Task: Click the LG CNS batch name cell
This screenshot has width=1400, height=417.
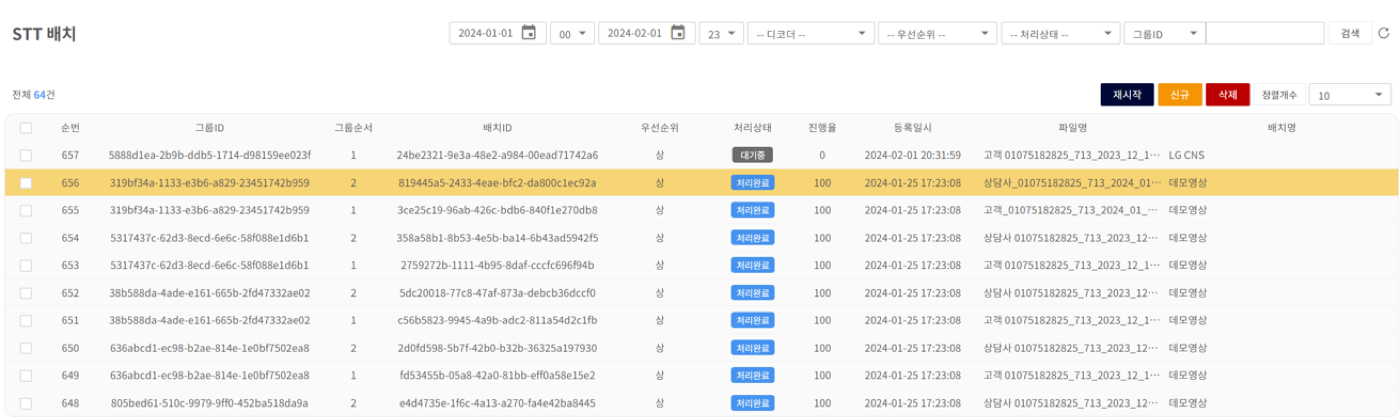Action: [1188, 155]
